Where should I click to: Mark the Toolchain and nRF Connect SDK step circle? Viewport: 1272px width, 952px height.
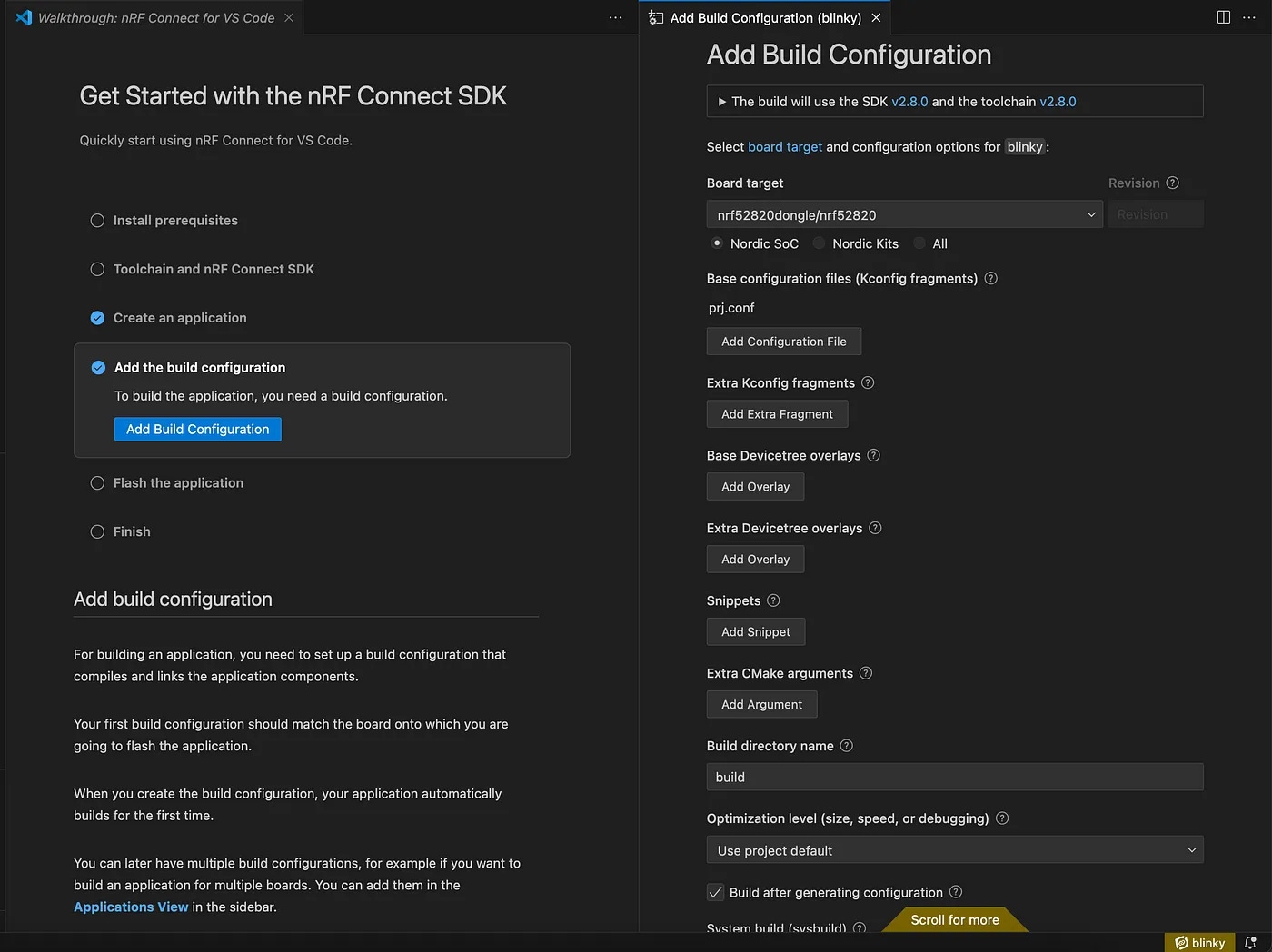click(97, 269)
